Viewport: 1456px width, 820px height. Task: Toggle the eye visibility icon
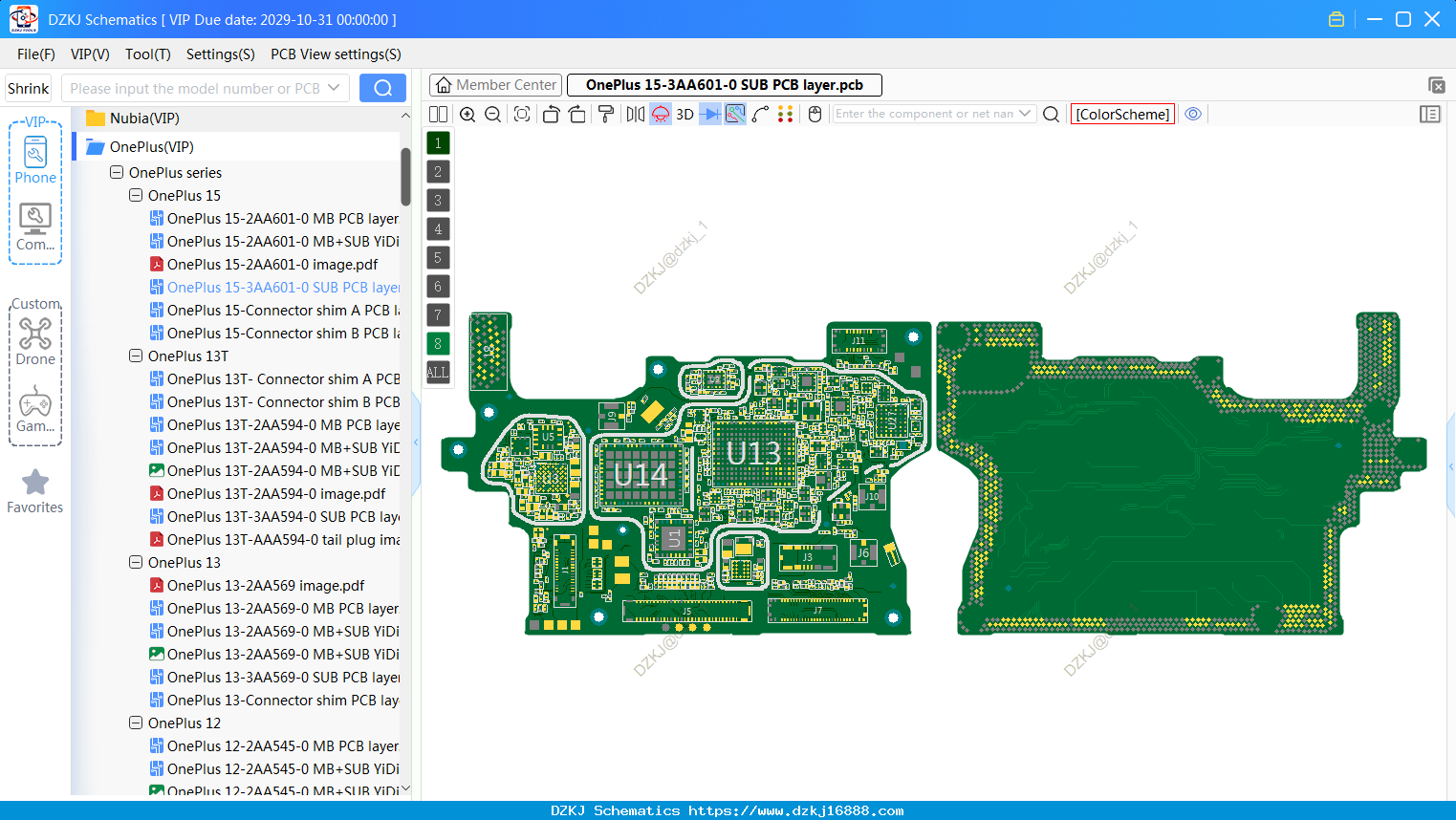pos(1193,114)
